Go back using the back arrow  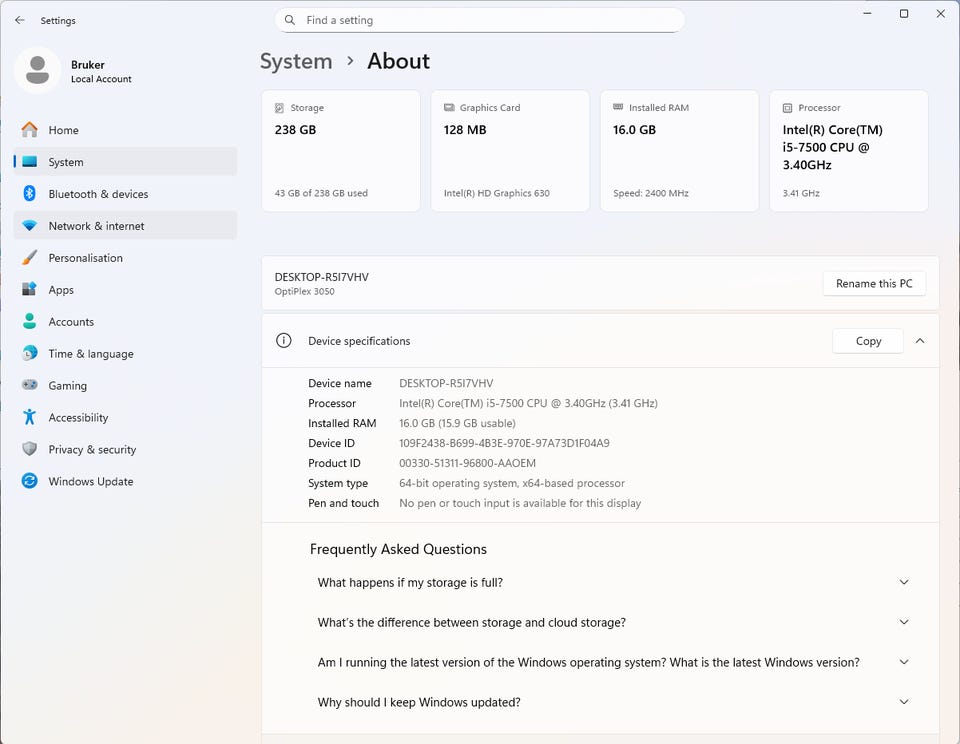(20, 20)
